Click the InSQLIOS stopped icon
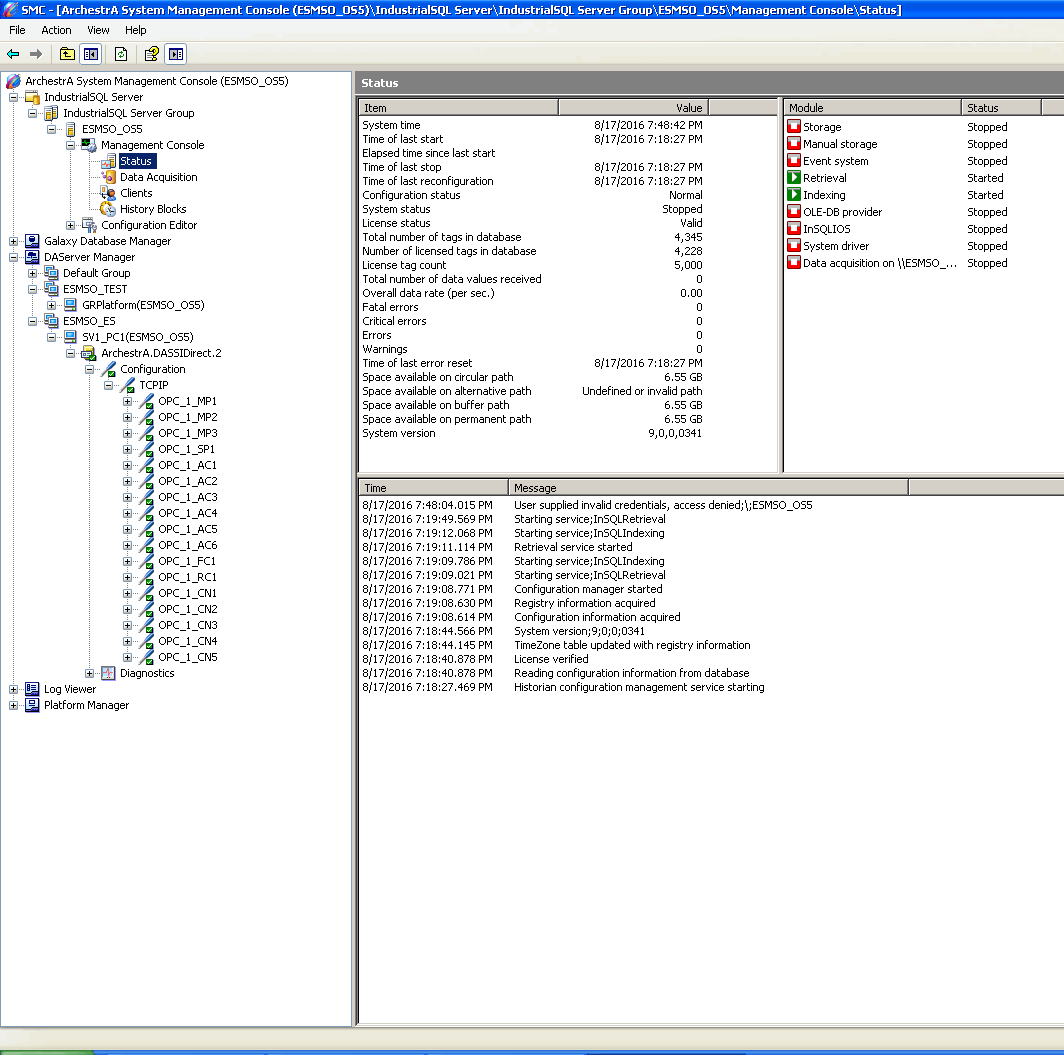This screenshot has height=1055, width=1064. point(793,228)
